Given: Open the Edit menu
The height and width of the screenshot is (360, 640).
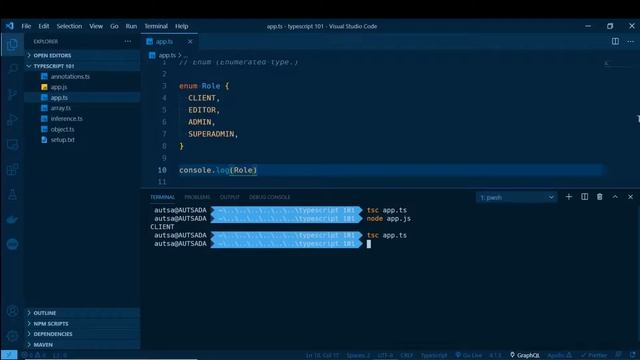Looking at the screenshot, I should click(44, 26).
